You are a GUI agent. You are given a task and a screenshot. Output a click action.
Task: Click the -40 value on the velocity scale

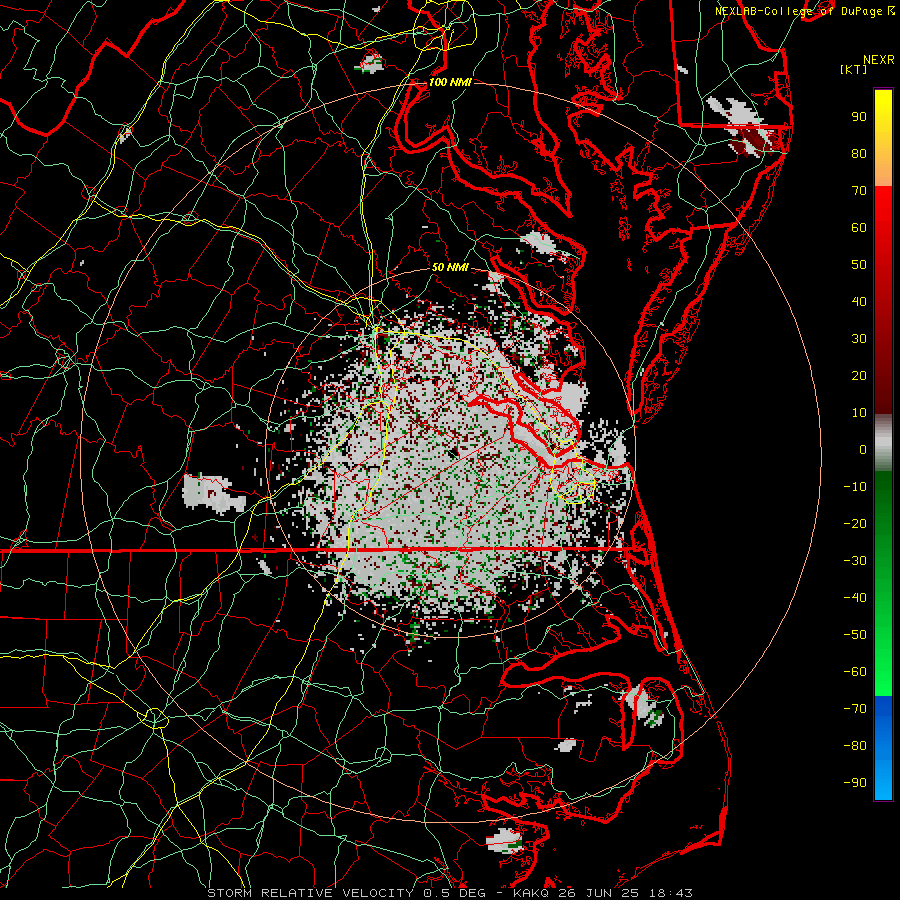[x=855, y=598]
